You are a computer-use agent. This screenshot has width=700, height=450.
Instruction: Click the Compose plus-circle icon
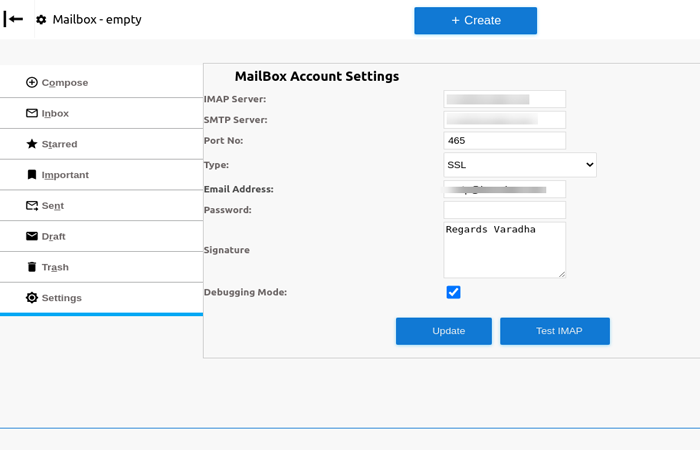coord(32,83)
